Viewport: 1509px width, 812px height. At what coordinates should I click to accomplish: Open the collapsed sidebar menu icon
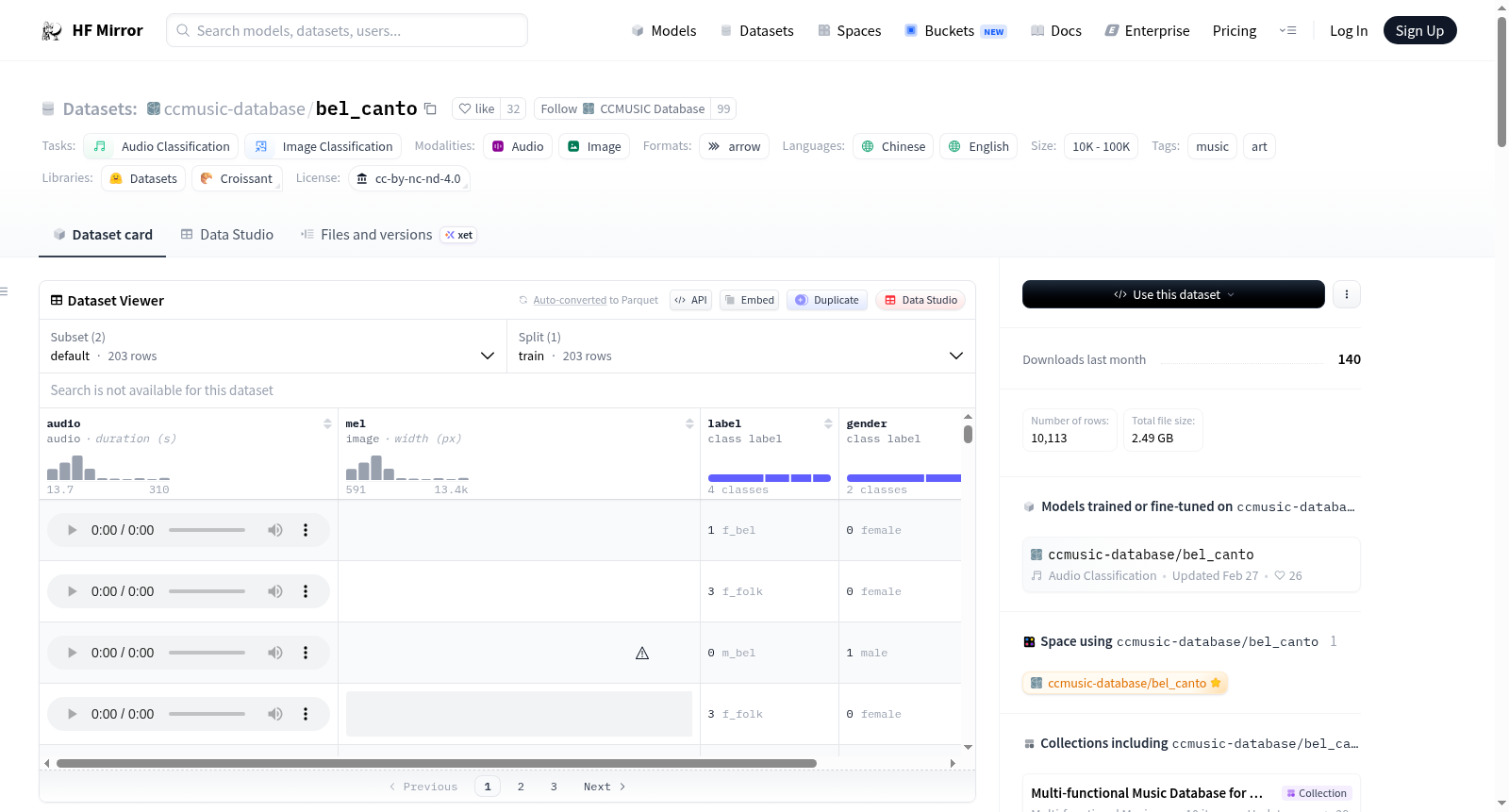coord(4,291)
